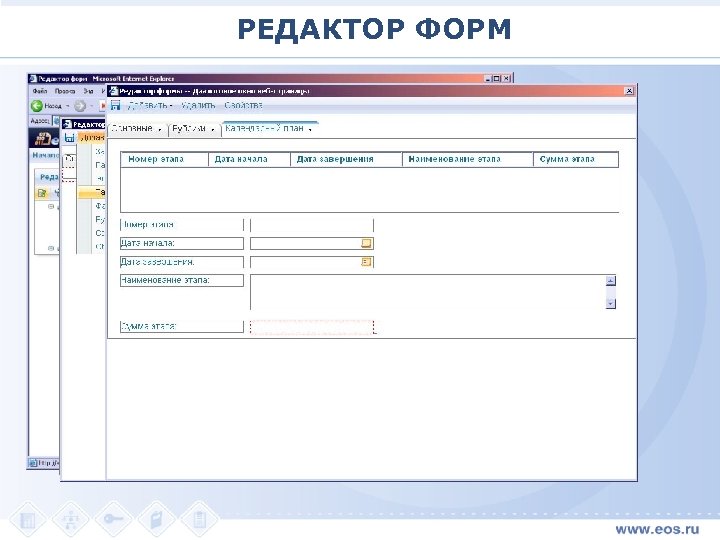The image size is (720, 540).
Task: Click the Наименование этапа column header
Action: coord(467,159)
